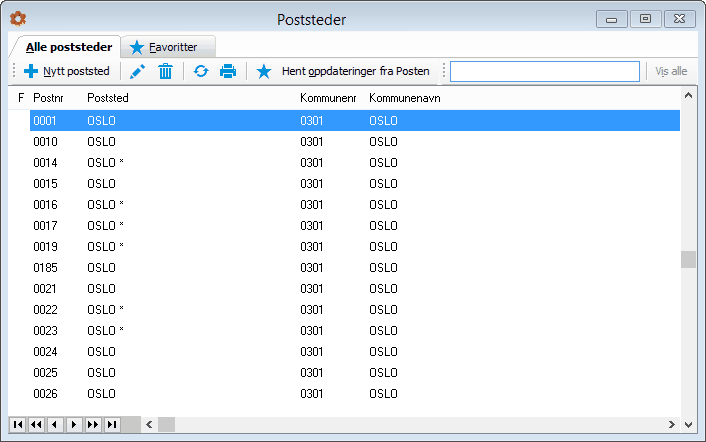Sort by the Kommunenr column header
This screenshot has width=706, height=442.
[x=328, y=98]
